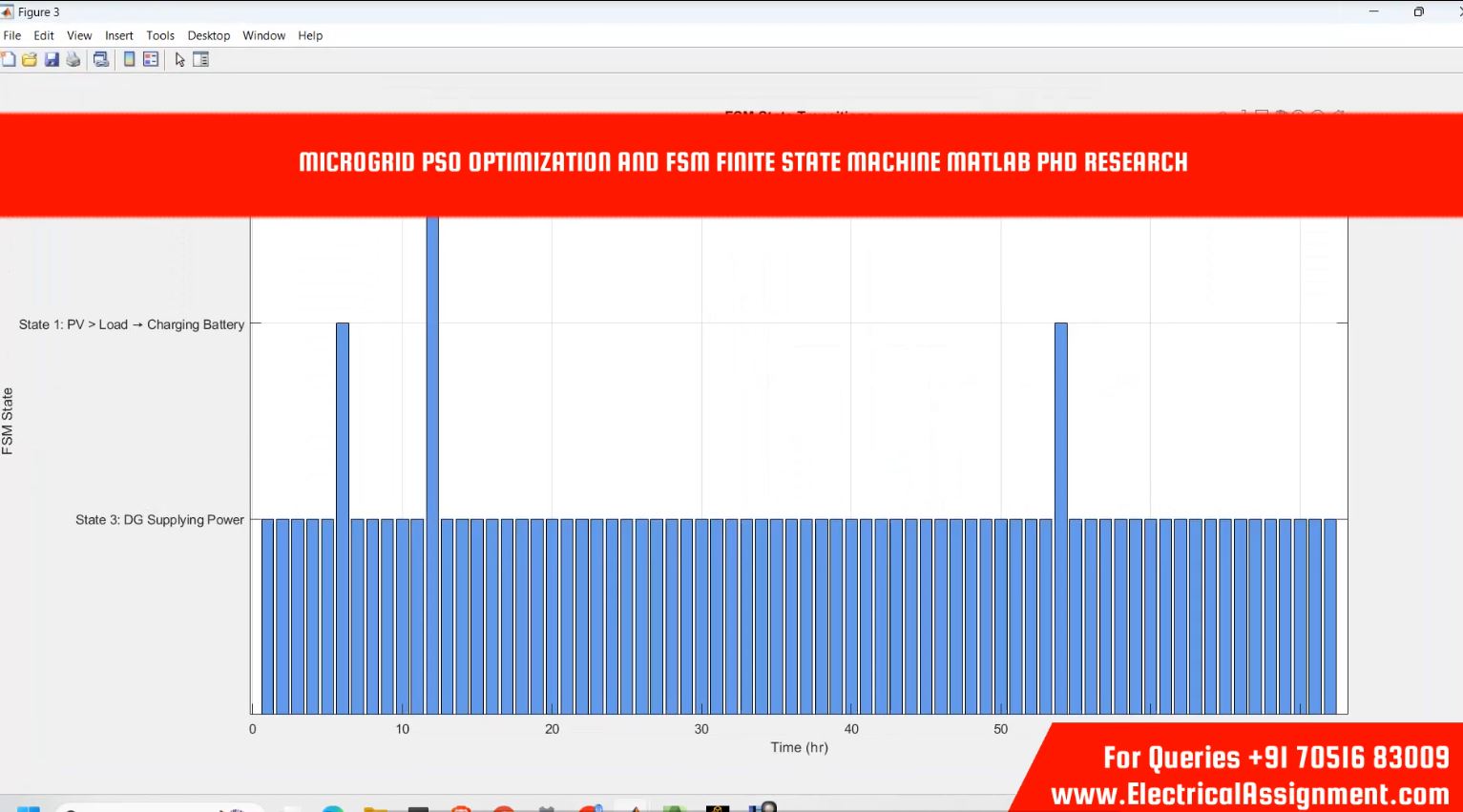This screenshot has width=1463, height=812.
Task: Click the Help menu
Action: [310, 35]
